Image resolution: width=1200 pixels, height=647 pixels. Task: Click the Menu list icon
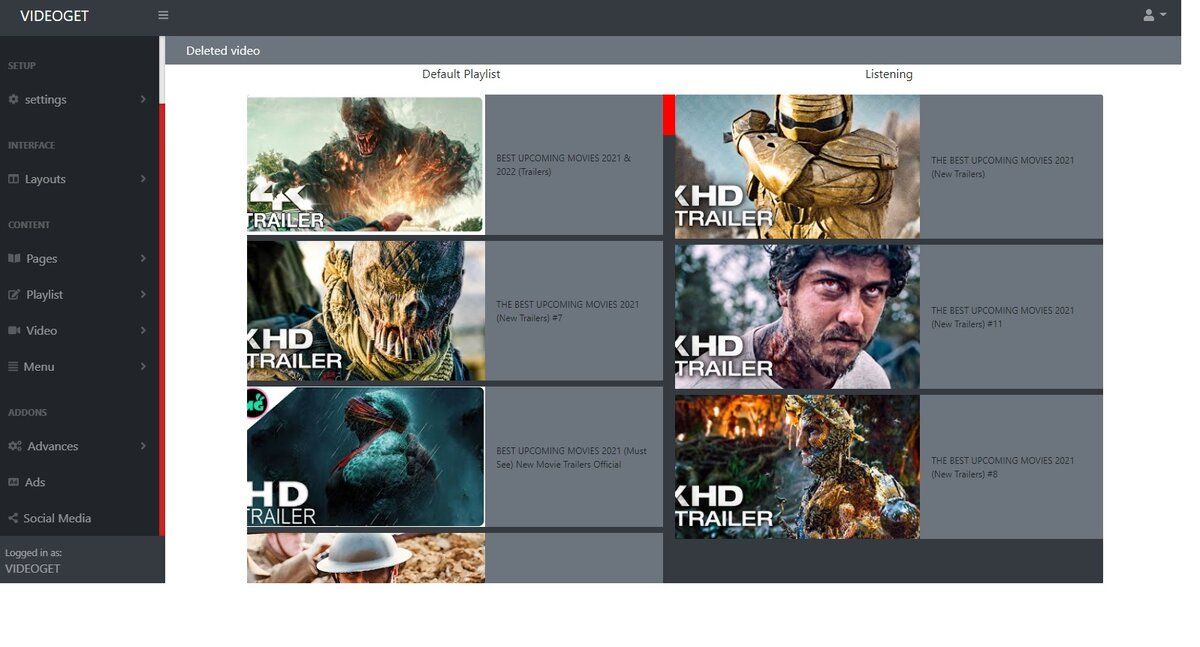pyautogui.click(x=14, y=366)
